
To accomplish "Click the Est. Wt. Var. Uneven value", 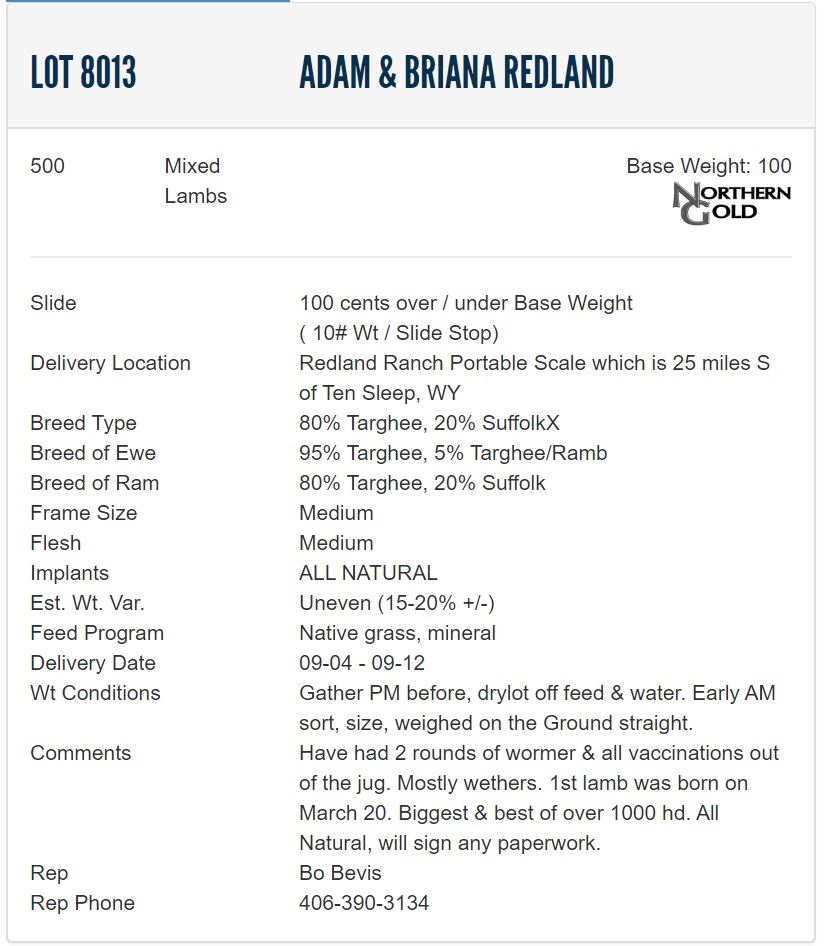I will pyautogui.click(x=397, y=603).
